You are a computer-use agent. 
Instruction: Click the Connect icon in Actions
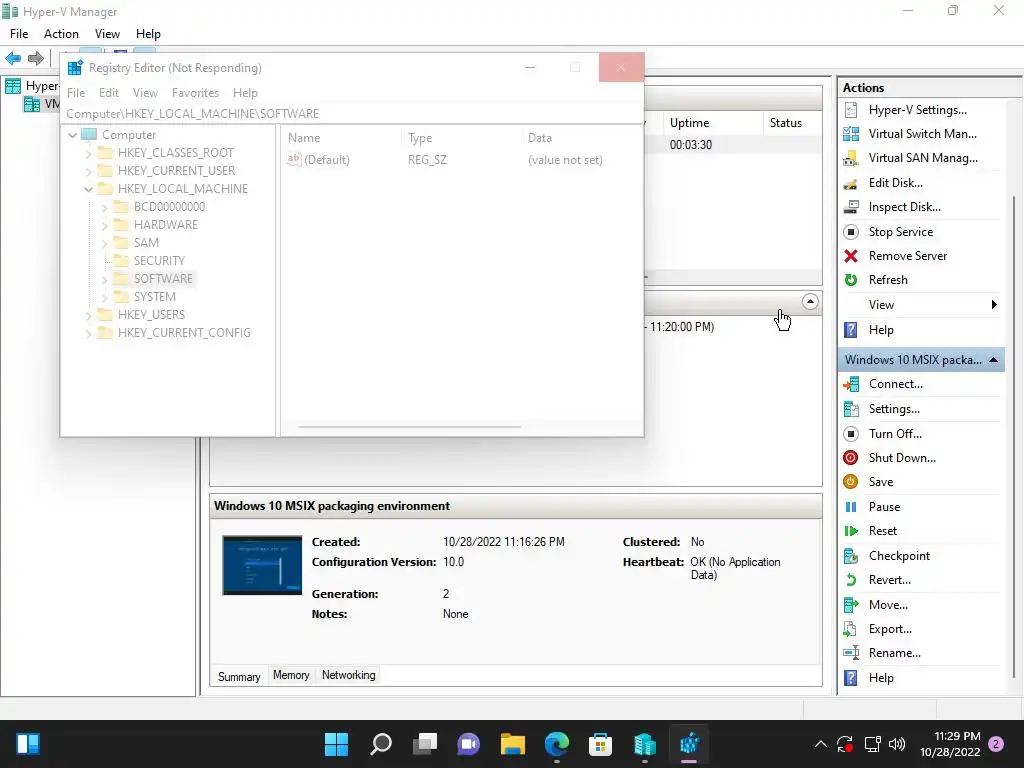[851, 384]
